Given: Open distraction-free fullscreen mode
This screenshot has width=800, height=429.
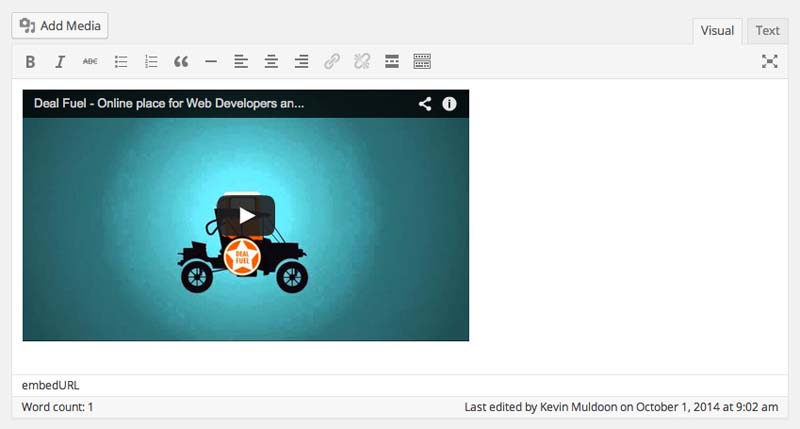Looking at the screenshot, I should click(769, 62).
